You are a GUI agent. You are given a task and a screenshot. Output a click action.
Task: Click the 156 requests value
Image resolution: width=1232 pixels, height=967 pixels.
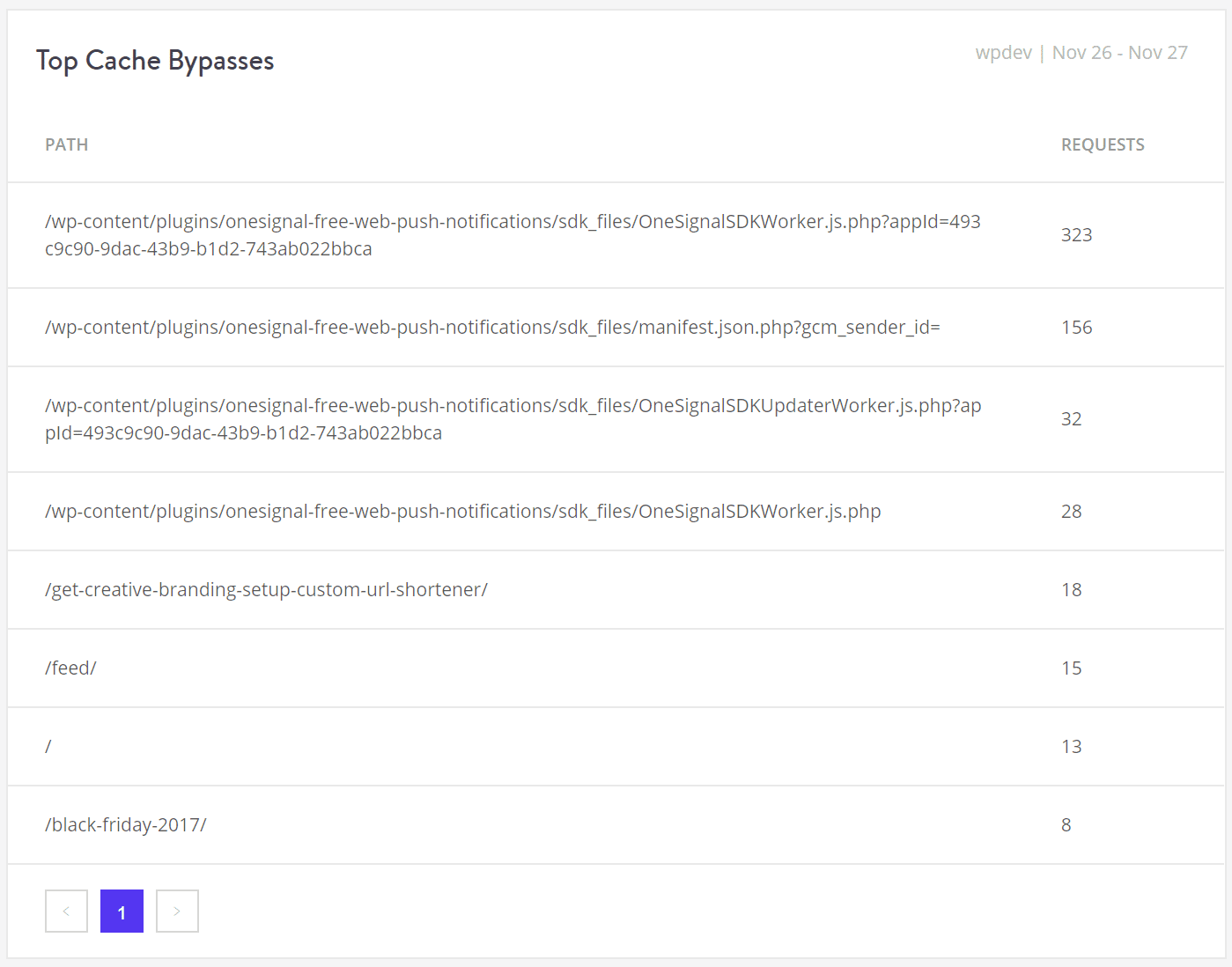point(1076,328)
